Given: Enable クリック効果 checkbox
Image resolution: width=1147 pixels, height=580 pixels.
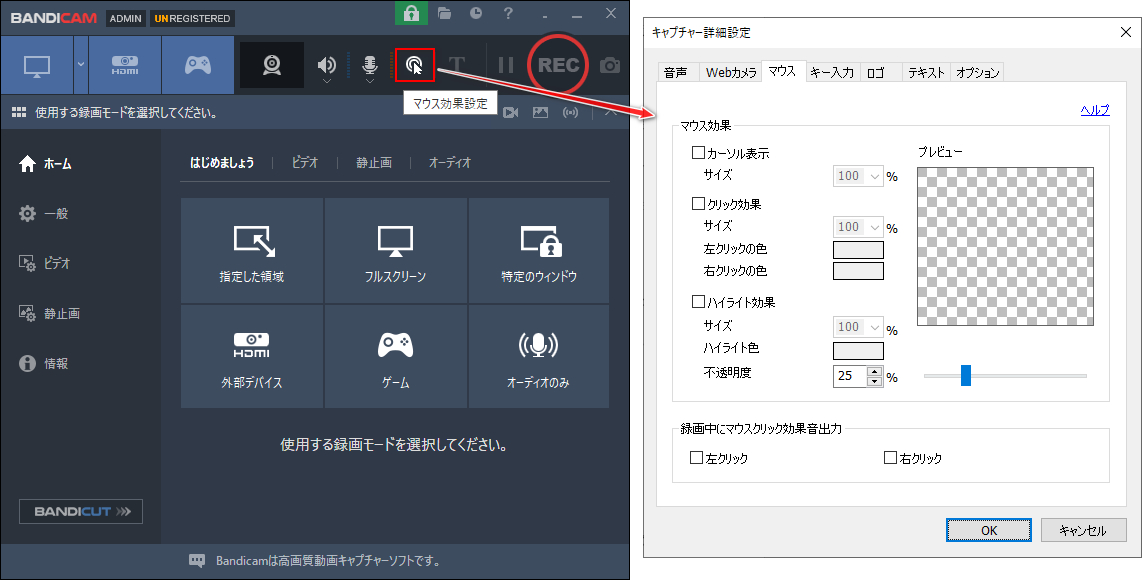Looking at the screenshot, I should [x=698, y=203].
